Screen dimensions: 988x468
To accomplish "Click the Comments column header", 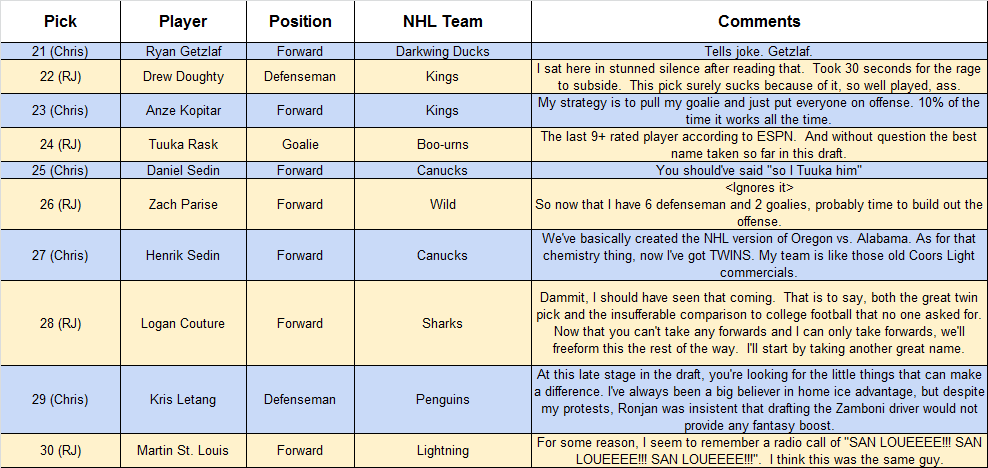I will (x=759, y=21).
